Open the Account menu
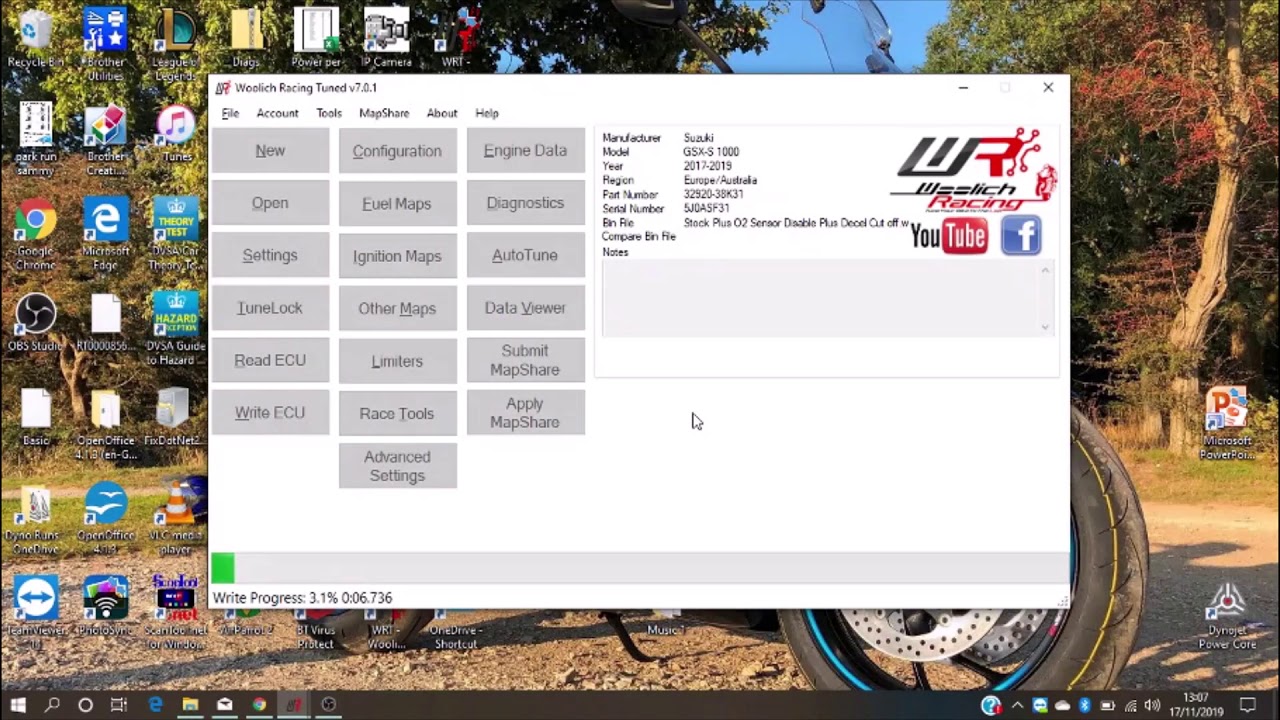 pyautogui.click(x=277, y=113)
